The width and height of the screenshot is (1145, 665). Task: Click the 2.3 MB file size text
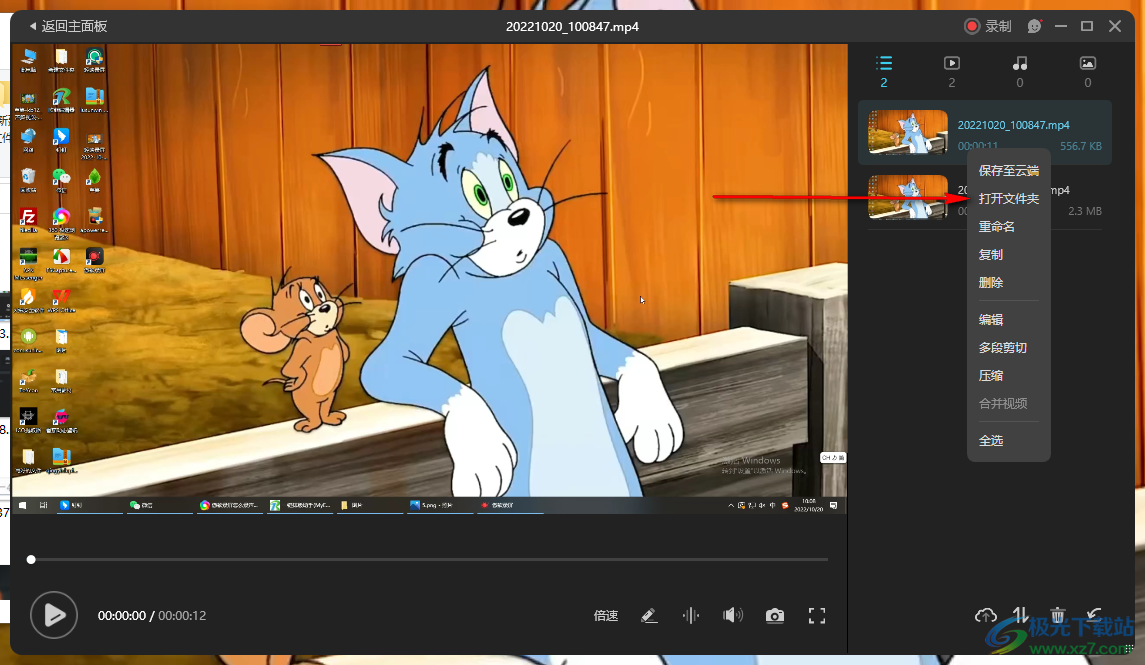[1084, 211]
